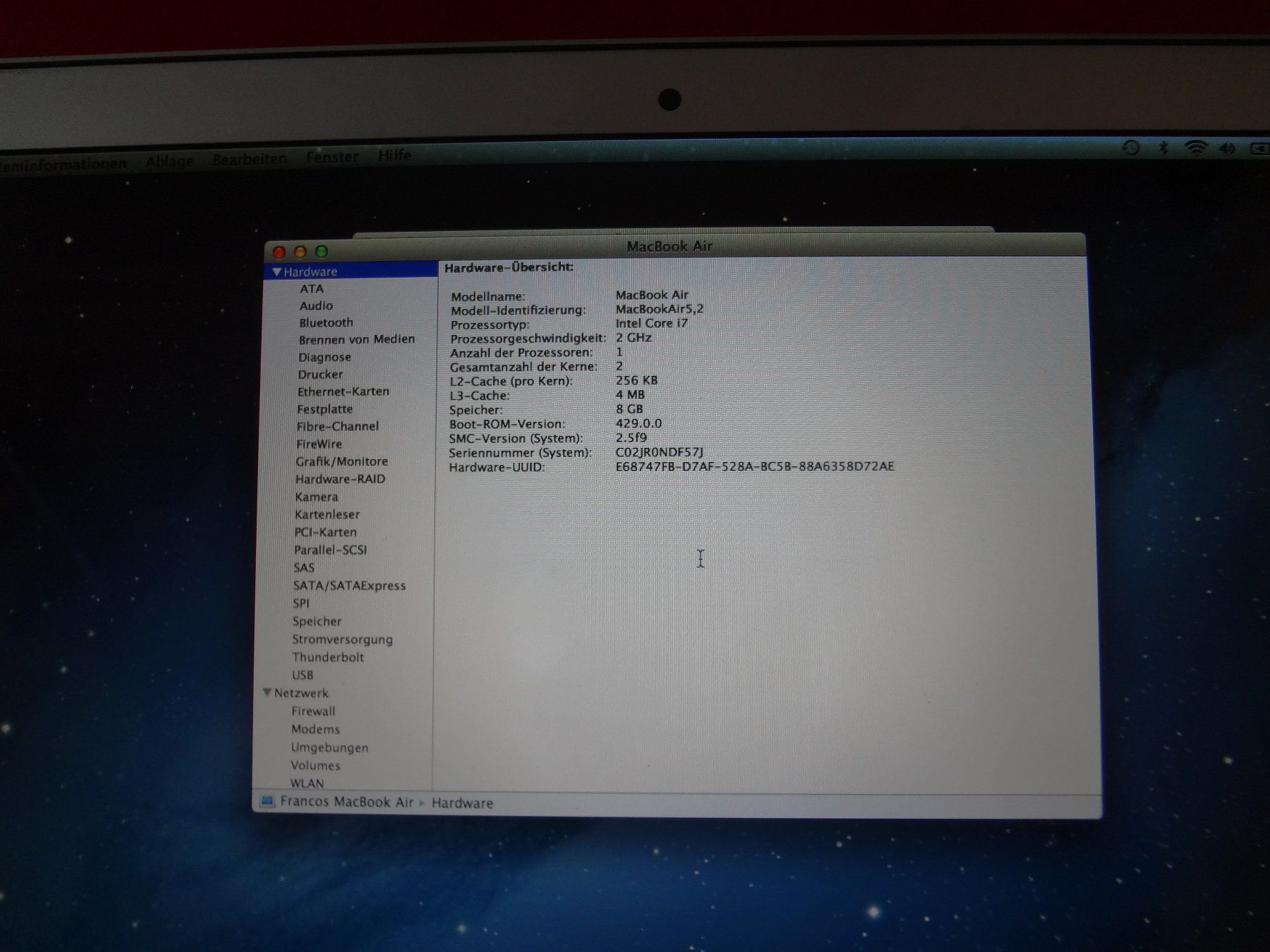Select Drucker in the list
The width and height of the screenshot is (1270, 952).
320,374
